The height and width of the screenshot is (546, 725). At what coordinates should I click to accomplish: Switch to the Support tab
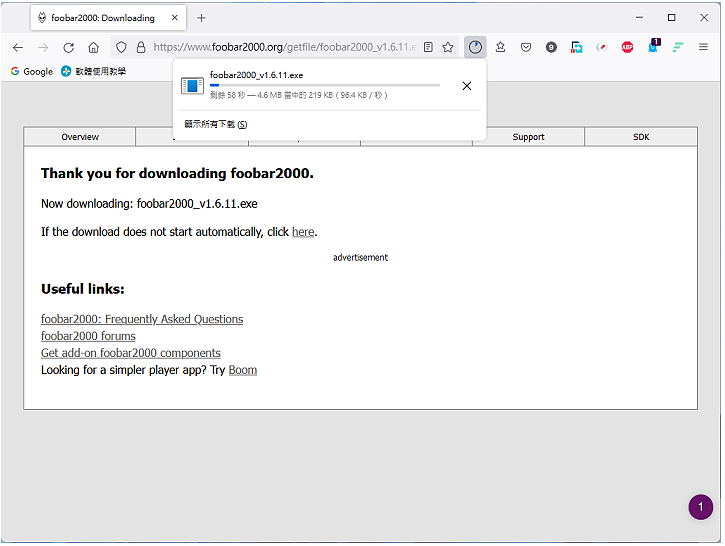coord(528,137)
